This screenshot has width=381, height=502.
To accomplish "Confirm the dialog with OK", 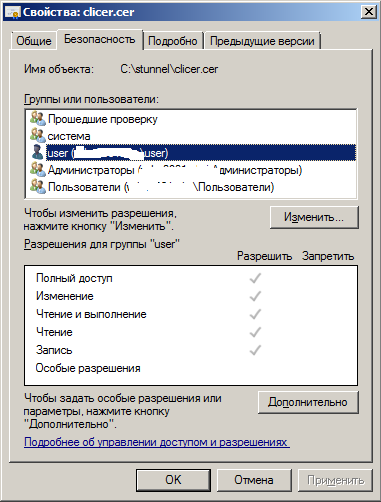I will [x=173, y=480].
